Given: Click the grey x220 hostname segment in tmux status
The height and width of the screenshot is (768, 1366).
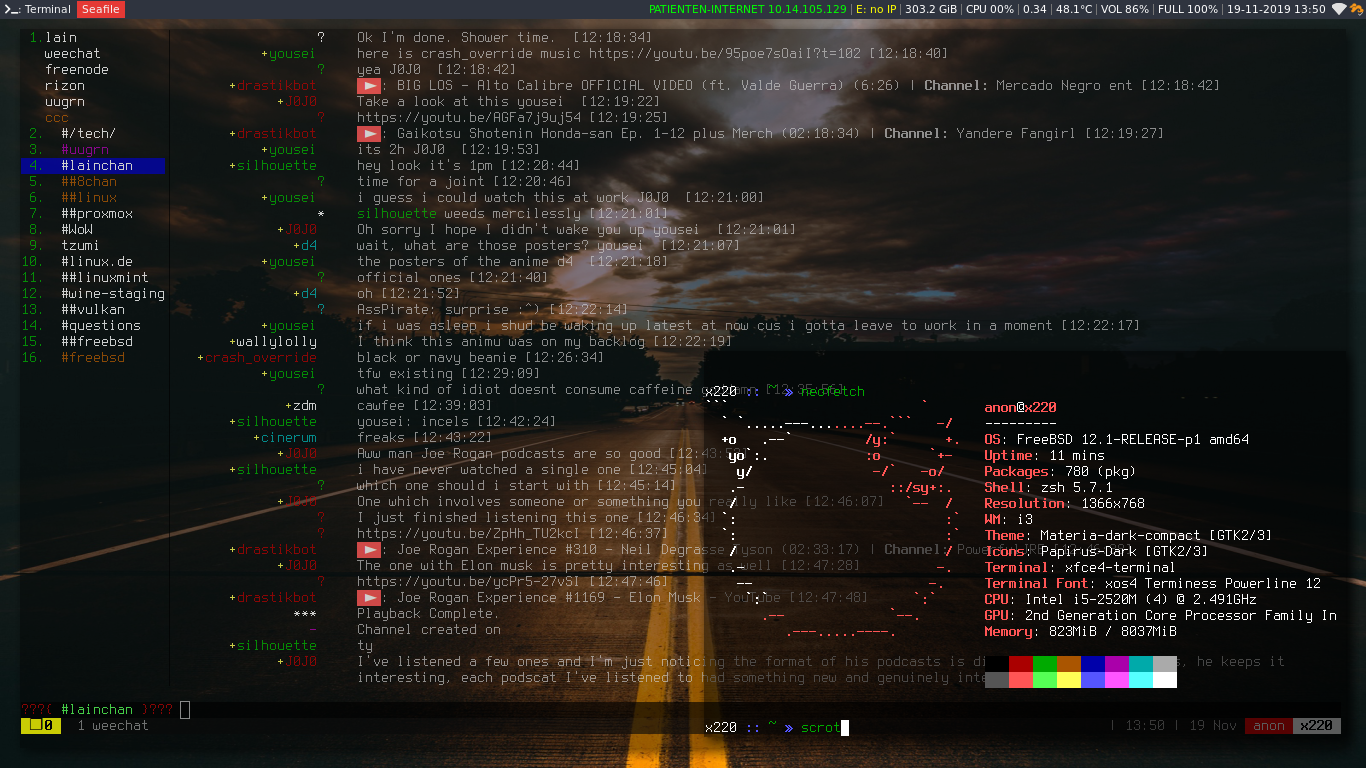Looking at the screenshot, I should pos(1316,726).
